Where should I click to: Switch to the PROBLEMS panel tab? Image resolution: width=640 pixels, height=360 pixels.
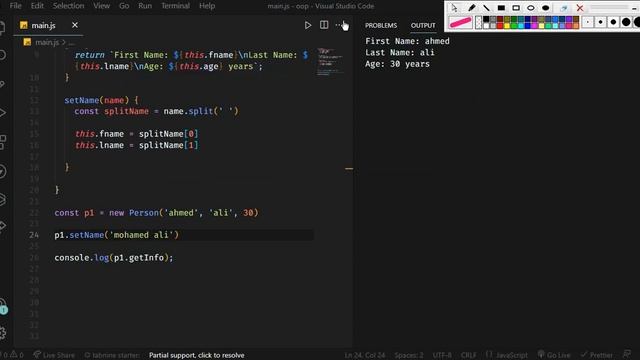(x=381, y=25)
